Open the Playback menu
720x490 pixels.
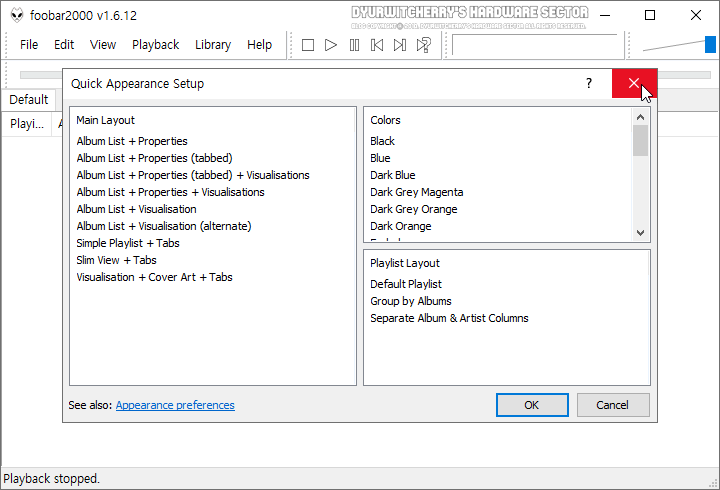pyautogui.click(x=156, y=45)
